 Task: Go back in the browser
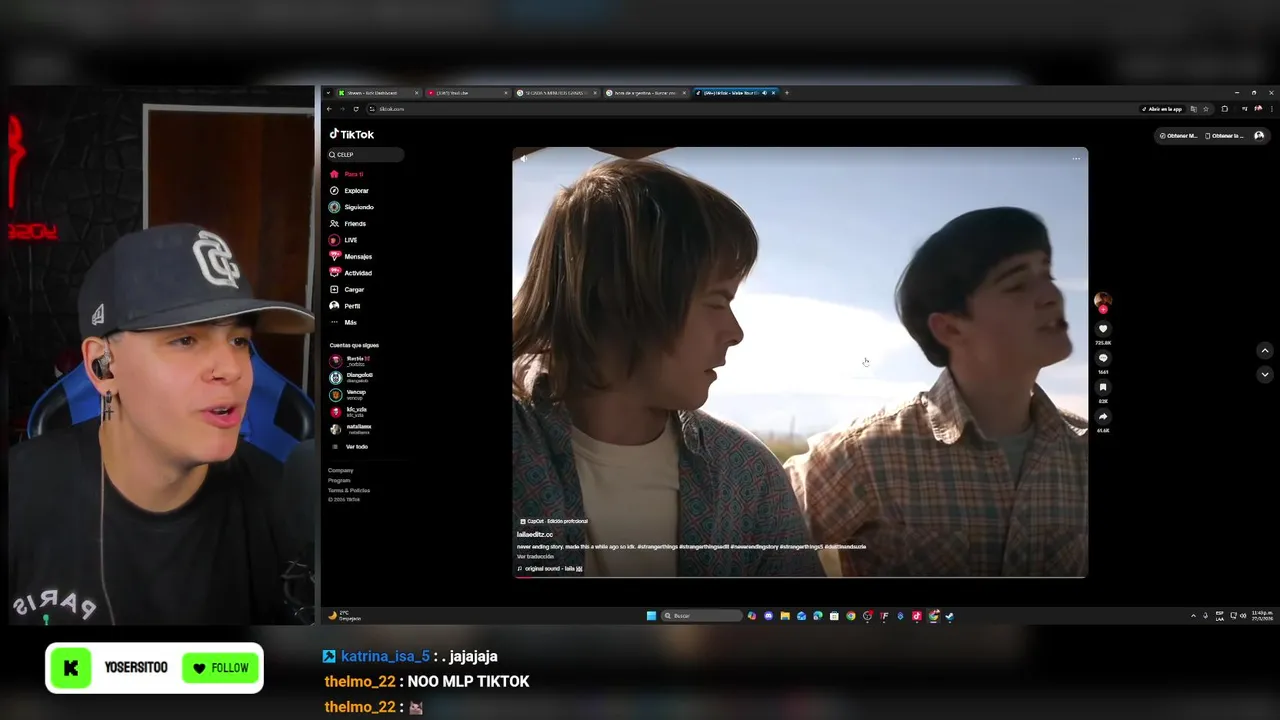[329, 109]
